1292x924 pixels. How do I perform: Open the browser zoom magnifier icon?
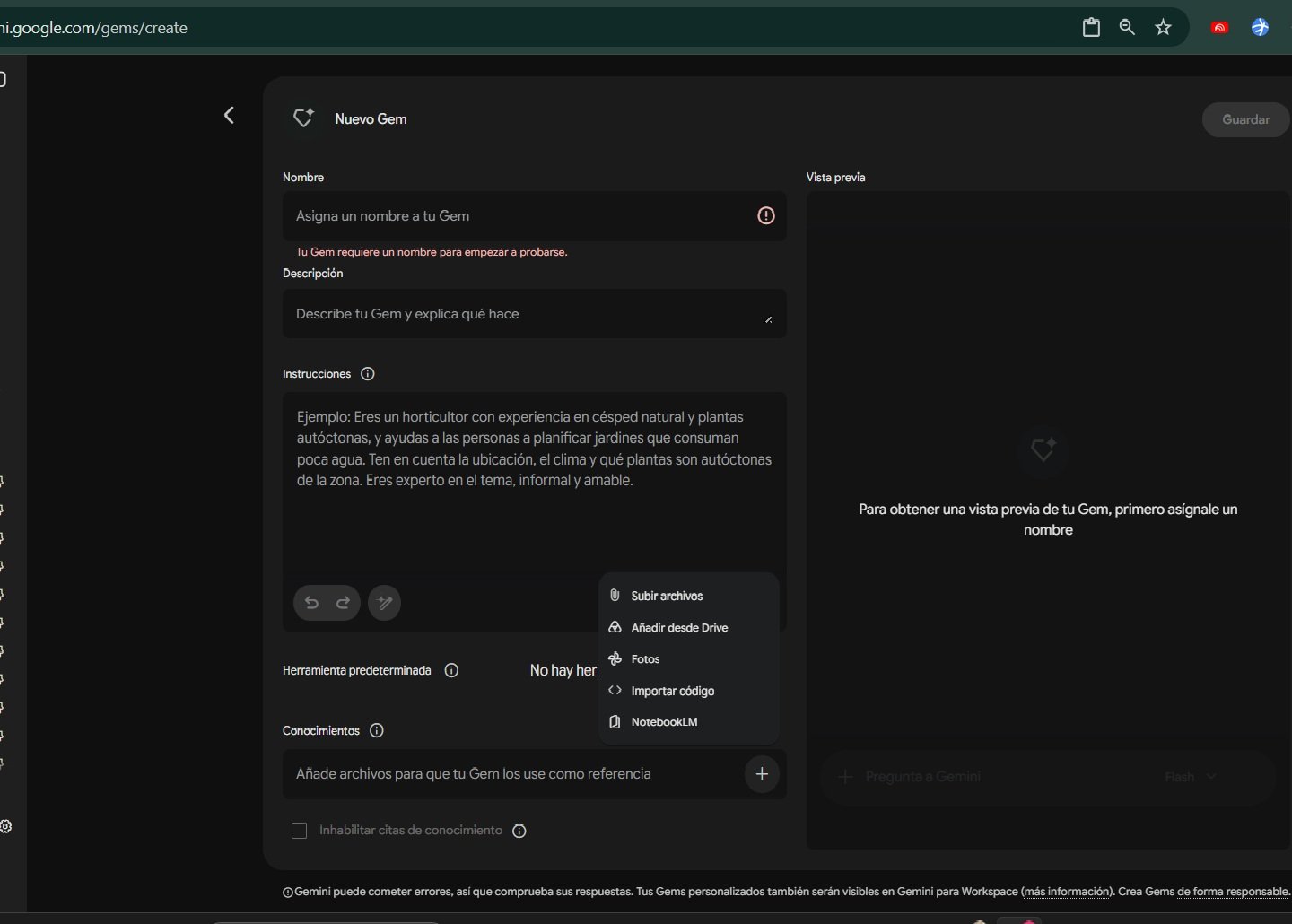tap(1127, 27)
